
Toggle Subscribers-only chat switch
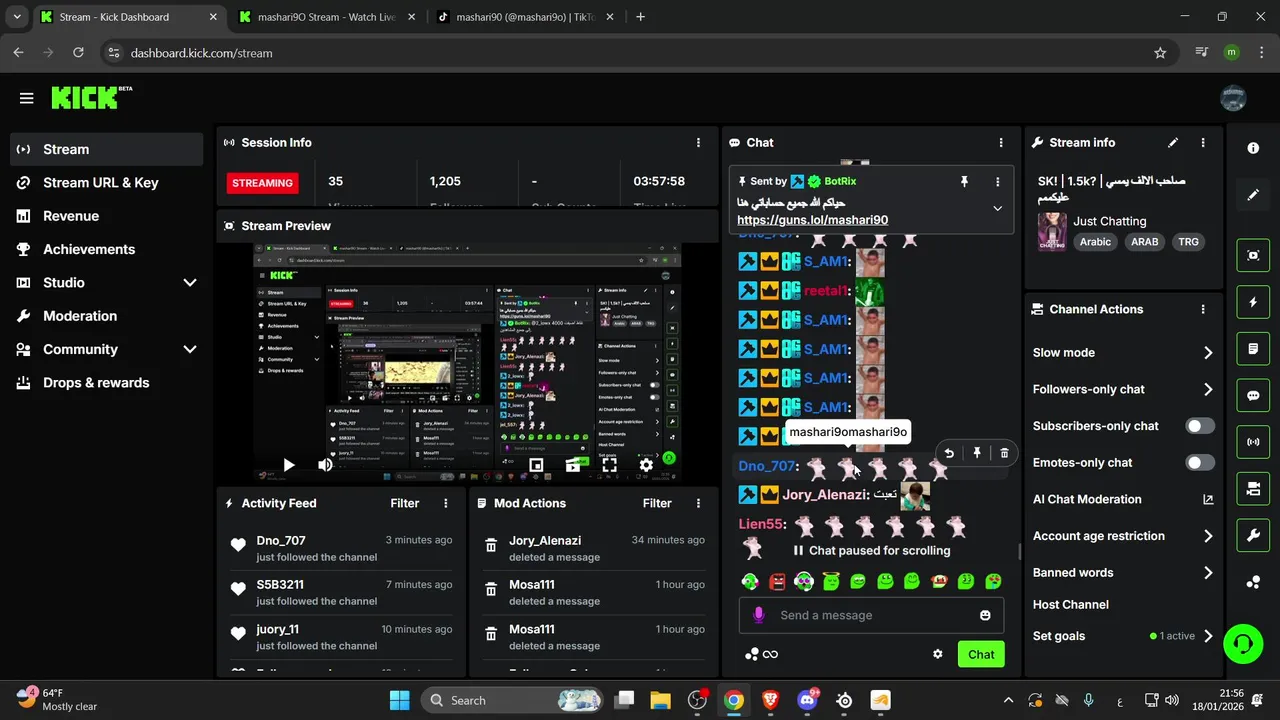click(1200, 426)
